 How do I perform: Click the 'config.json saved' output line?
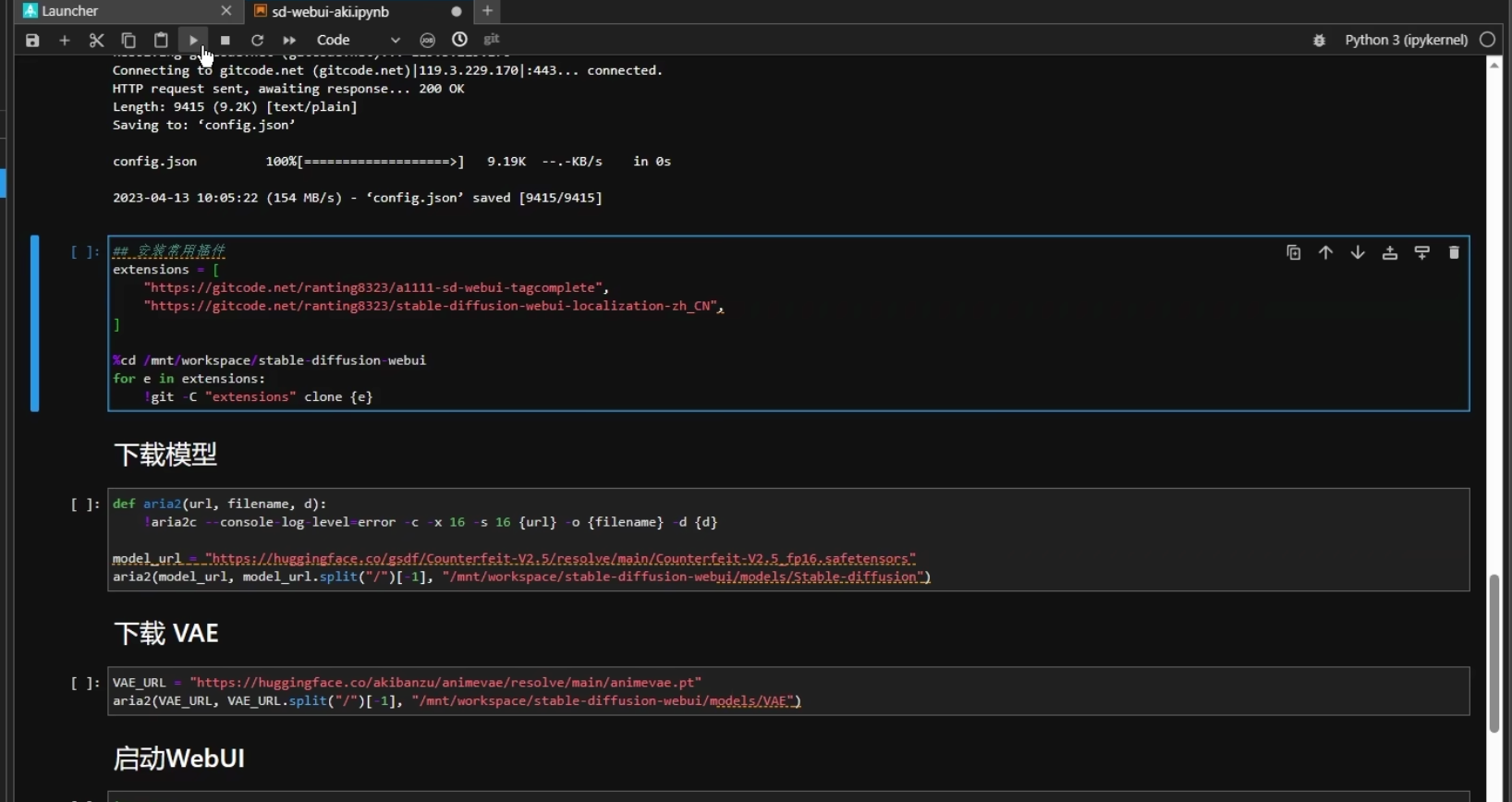coord(358,198)
